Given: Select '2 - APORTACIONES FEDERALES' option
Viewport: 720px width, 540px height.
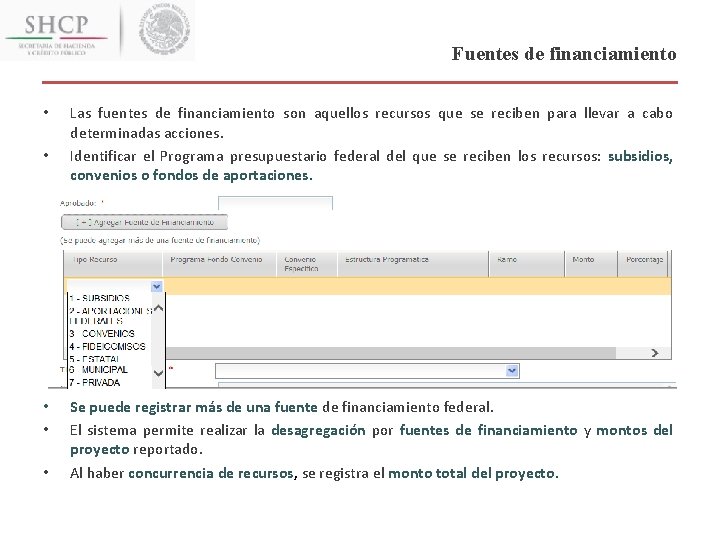Looking at the screenshot, I should click(x=110, y=316).
